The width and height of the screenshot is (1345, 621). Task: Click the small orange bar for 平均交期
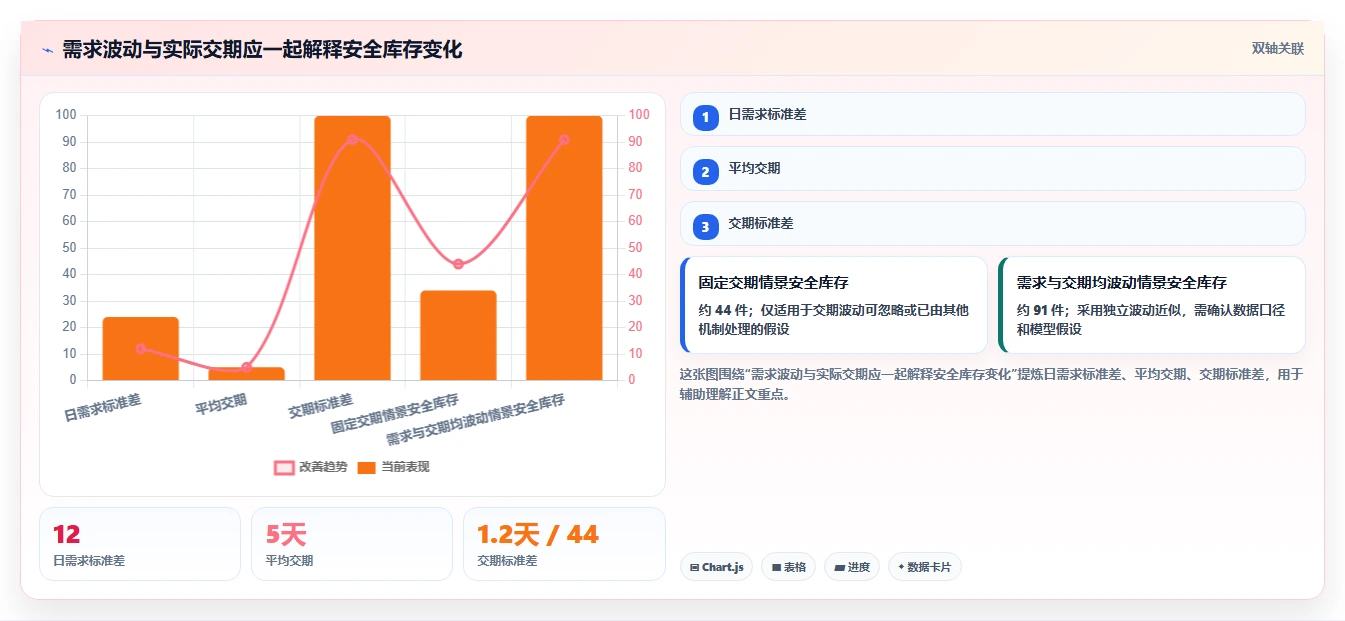(246, 374)
